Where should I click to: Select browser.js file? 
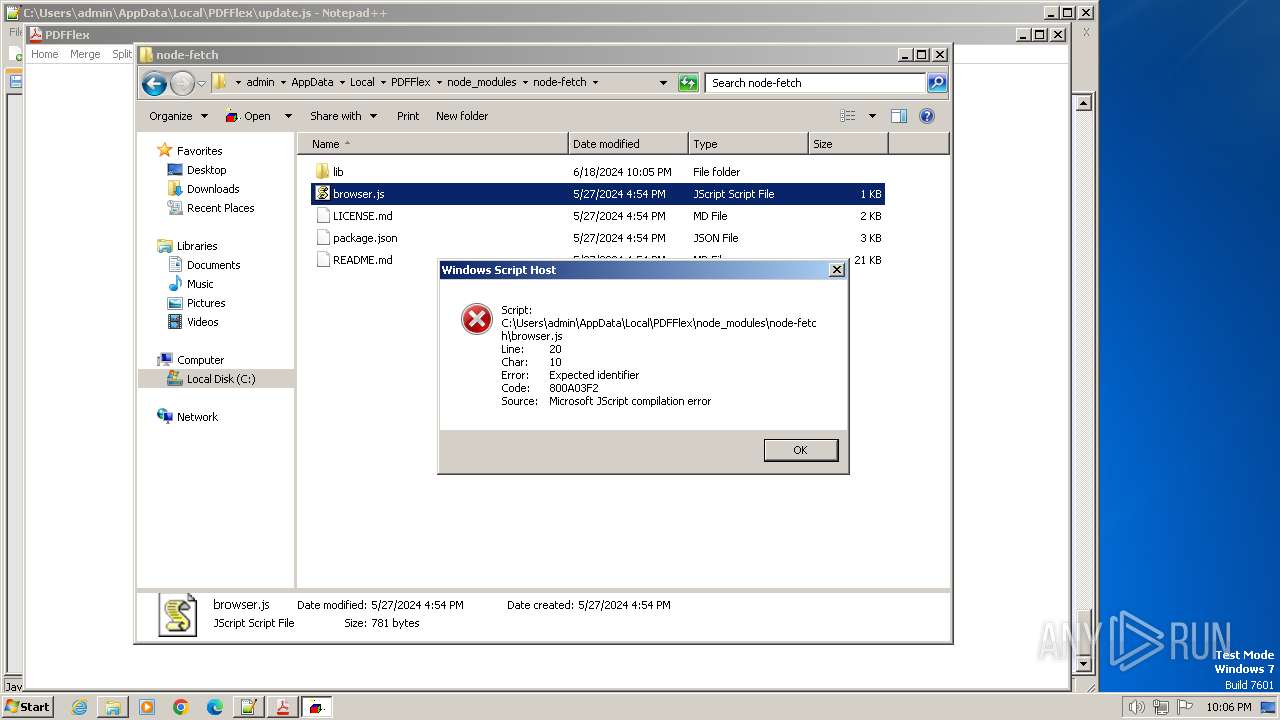click(x=598, y=194)
